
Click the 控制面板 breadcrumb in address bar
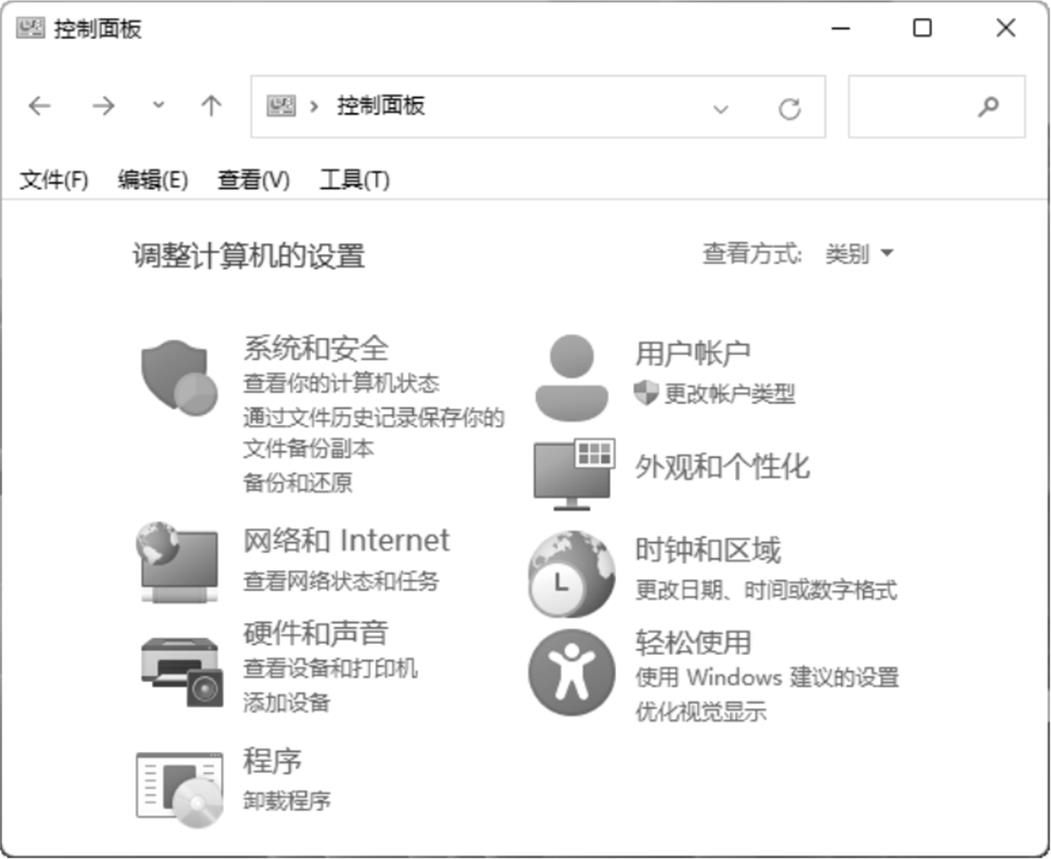pyautogui.click(x=381, y=106)
